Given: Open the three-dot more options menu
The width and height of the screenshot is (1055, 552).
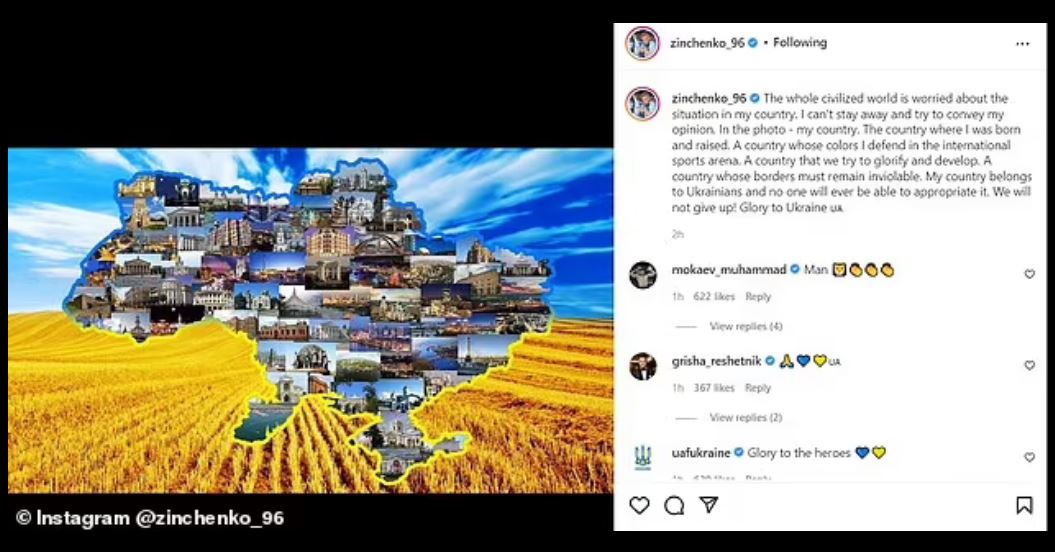Looking at the screenshot, I should (x=1023, y=44).
